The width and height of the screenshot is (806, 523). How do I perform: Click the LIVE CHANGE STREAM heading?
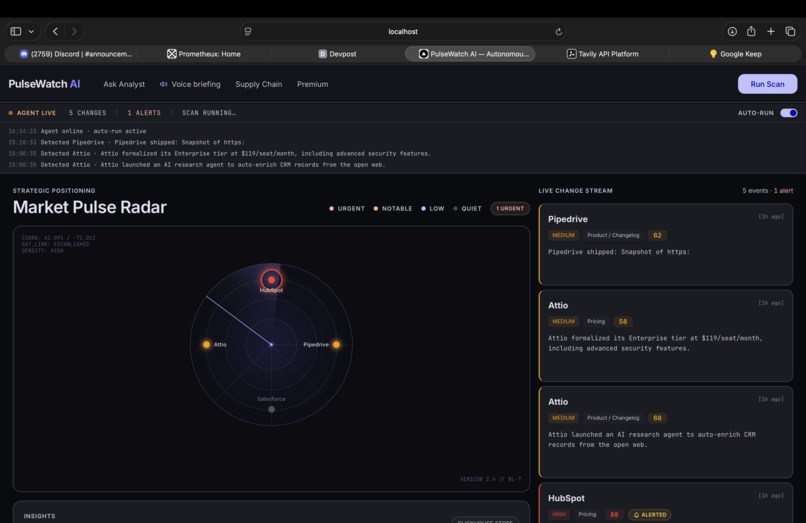click(575, 191)
